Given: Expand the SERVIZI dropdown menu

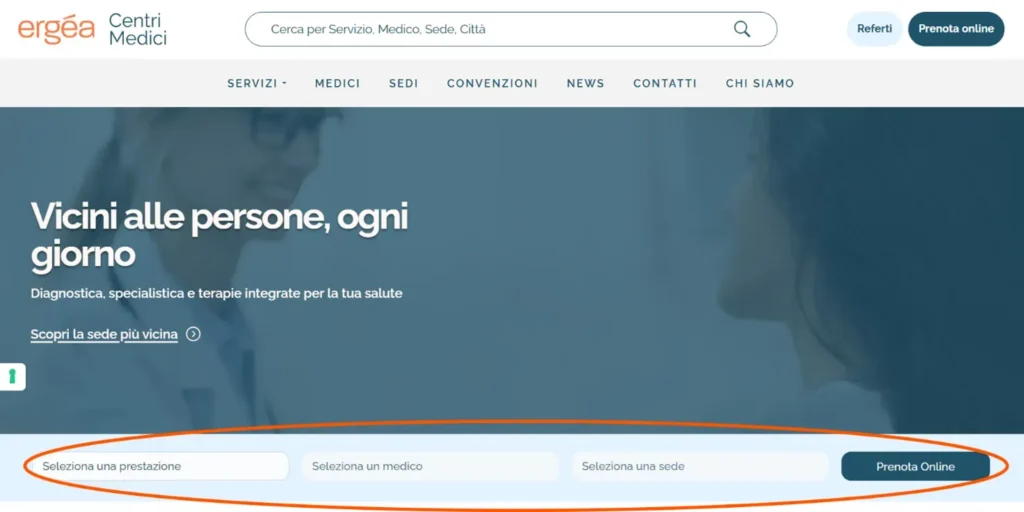Looking at the screenshot, I should (257, 84).
